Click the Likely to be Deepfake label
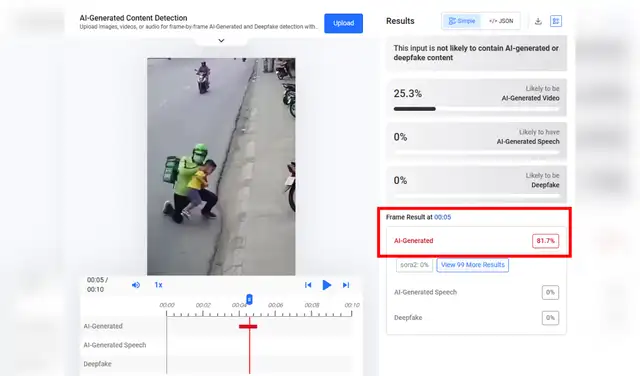The width and height of the screenshot is (640, 376). coord(542,180)
